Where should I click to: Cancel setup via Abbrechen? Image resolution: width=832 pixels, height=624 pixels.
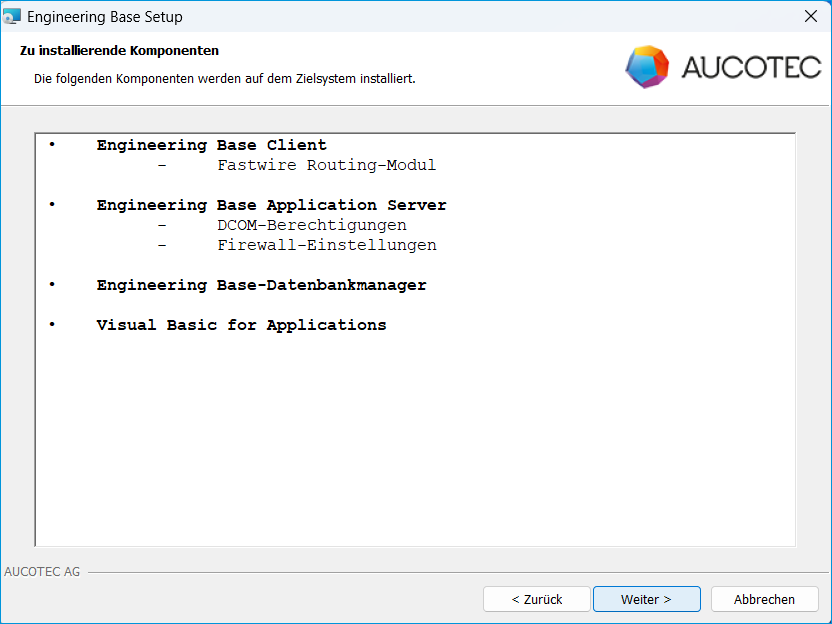tap(764, 599)
